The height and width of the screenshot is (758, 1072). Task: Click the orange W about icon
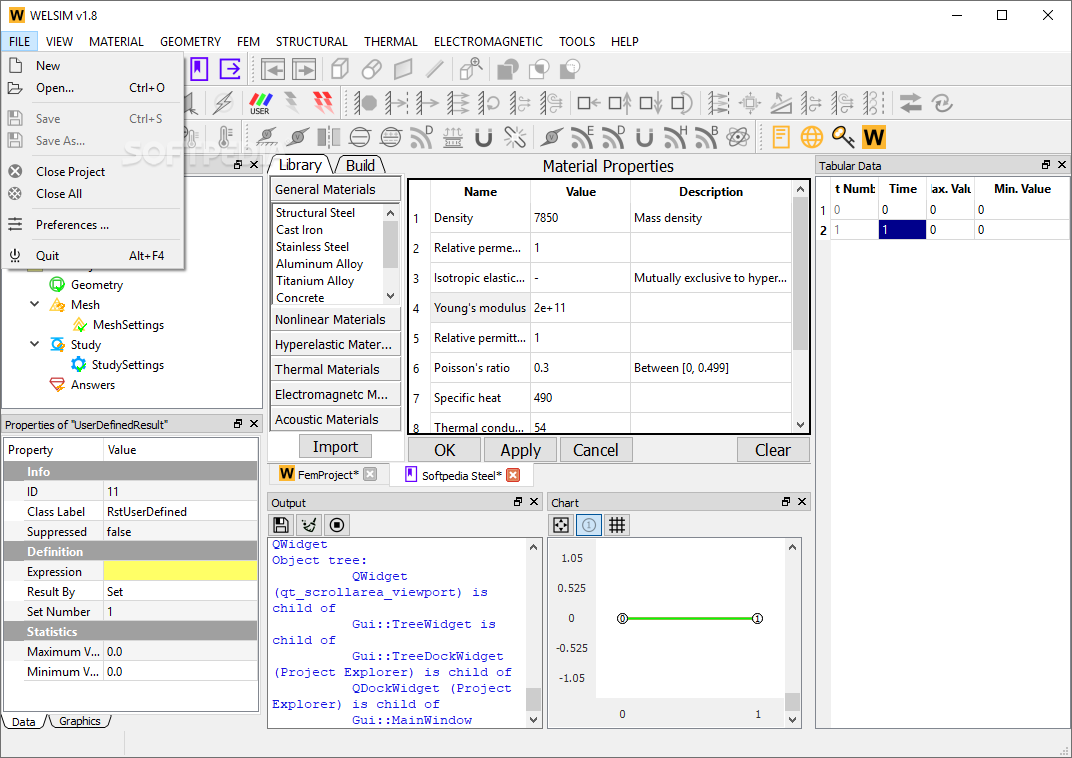click(x=874, y=137)
